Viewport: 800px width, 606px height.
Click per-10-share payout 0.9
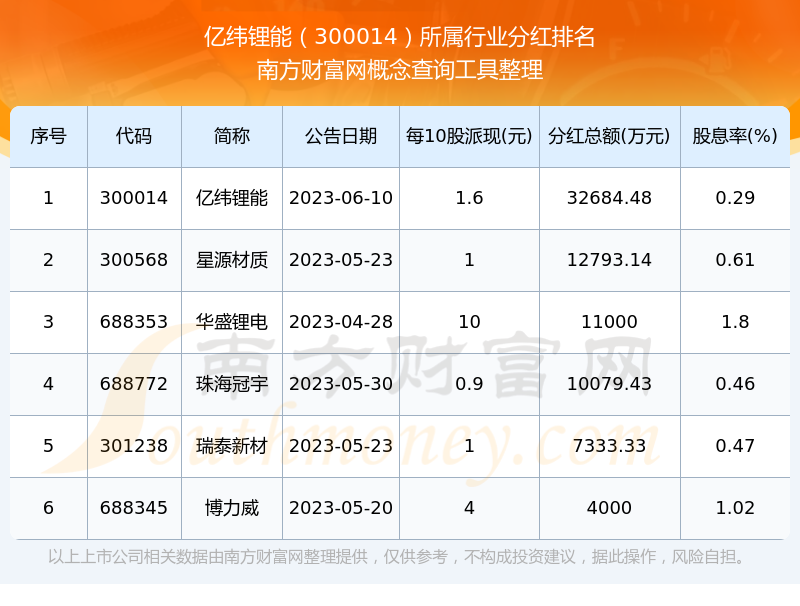[469, 384]
